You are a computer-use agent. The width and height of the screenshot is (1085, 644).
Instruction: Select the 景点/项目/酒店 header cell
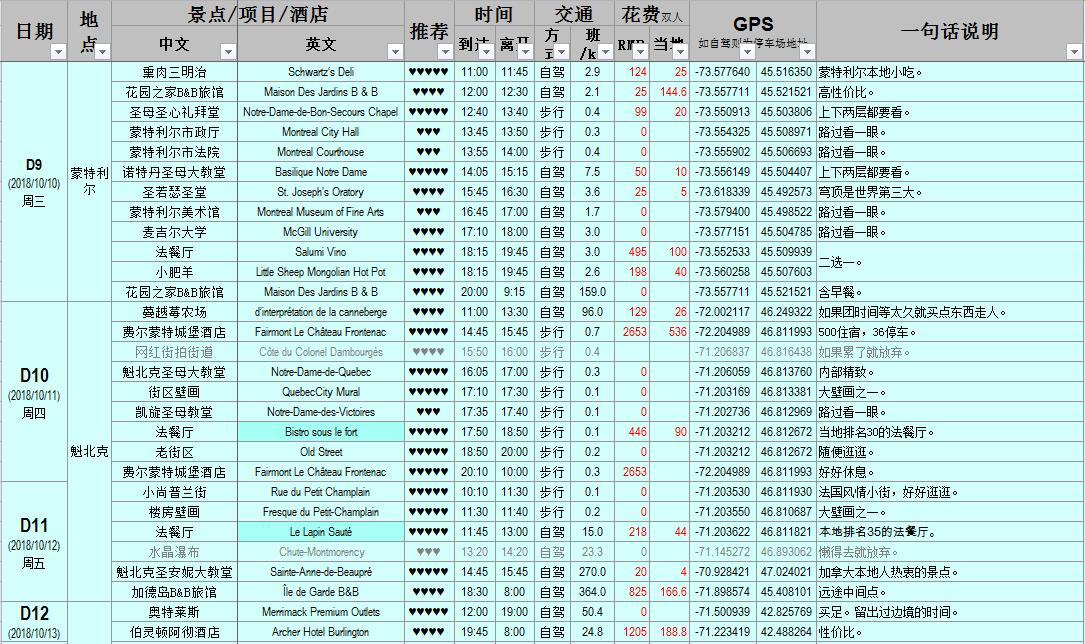258,14
